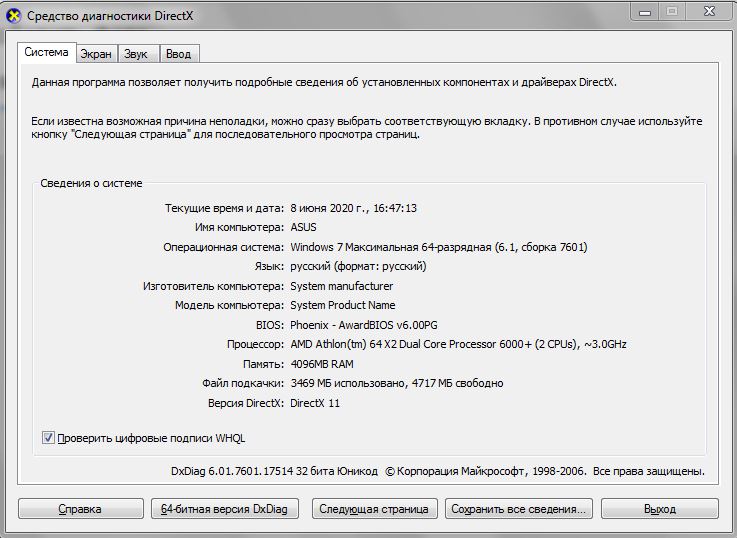
Task: Click the Текущие время и дата label
Action: click(x=224, y=208)
